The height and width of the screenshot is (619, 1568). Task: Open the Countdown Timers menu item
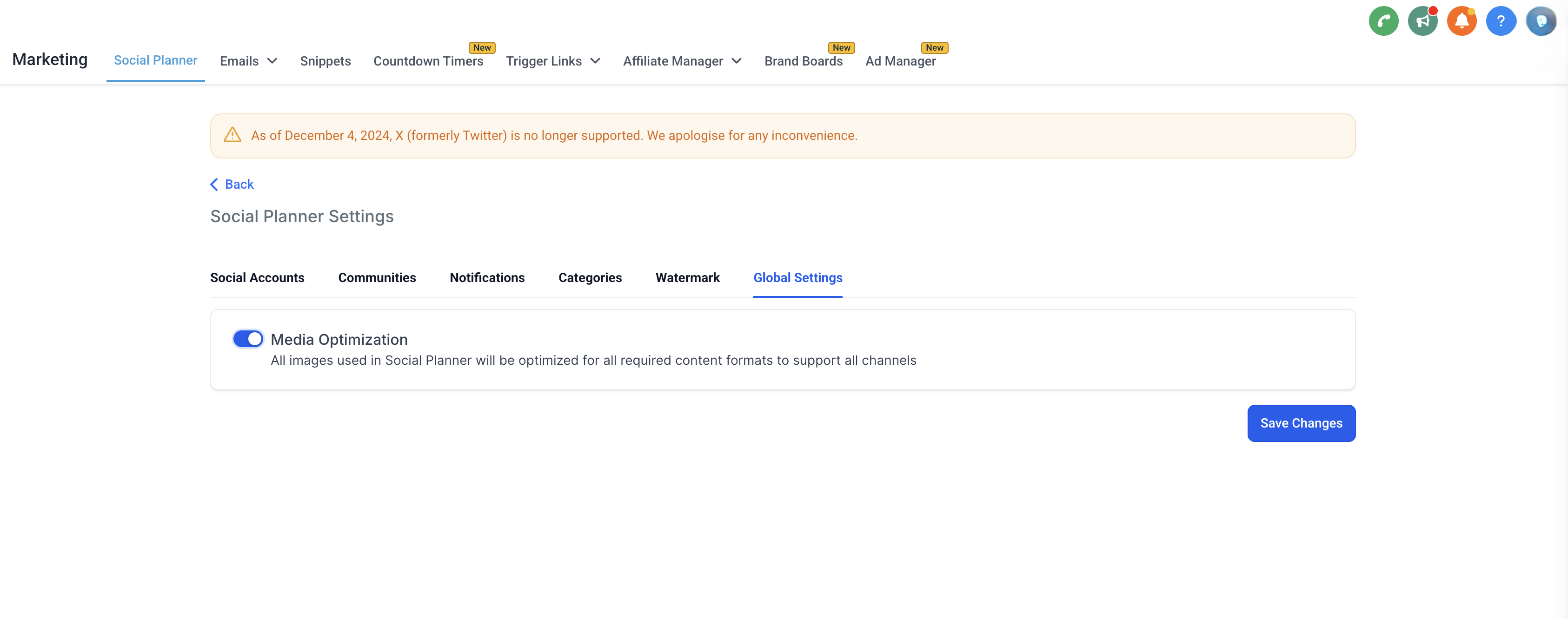pos(428,61)
